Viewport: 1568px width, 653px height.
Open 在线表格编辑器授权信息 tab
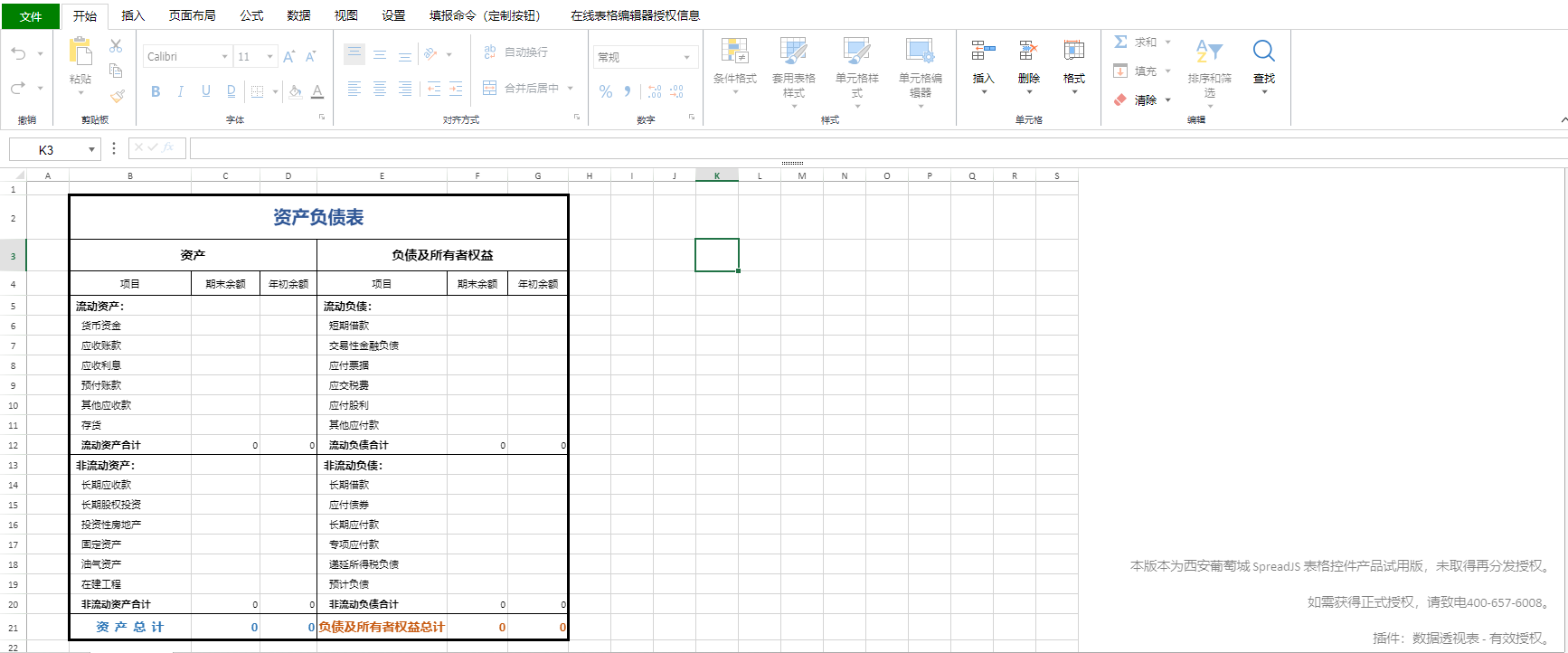[635, 15]
